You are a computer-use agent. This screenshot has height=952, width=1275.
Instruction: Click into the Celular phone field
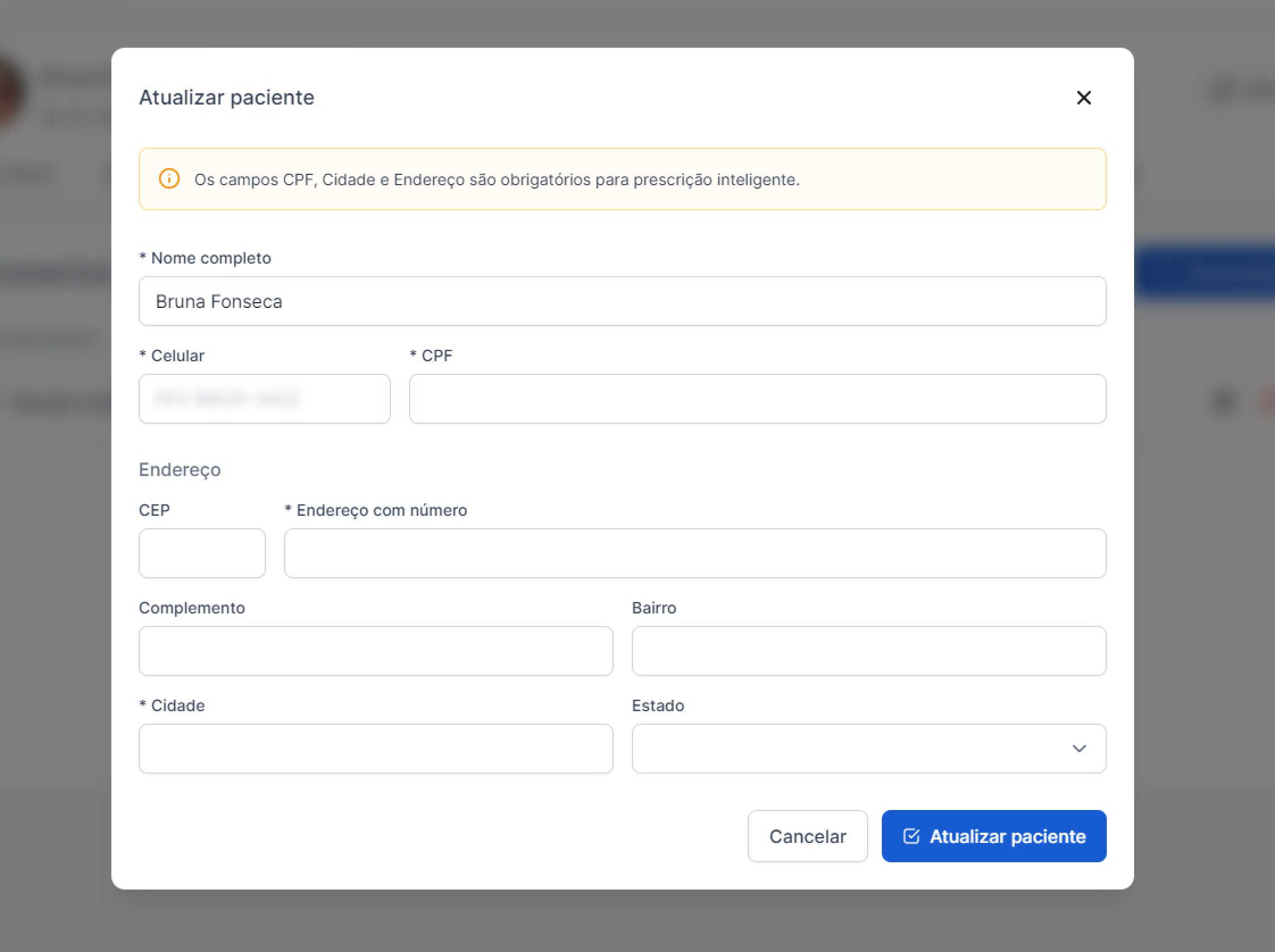tap(264, 399)
